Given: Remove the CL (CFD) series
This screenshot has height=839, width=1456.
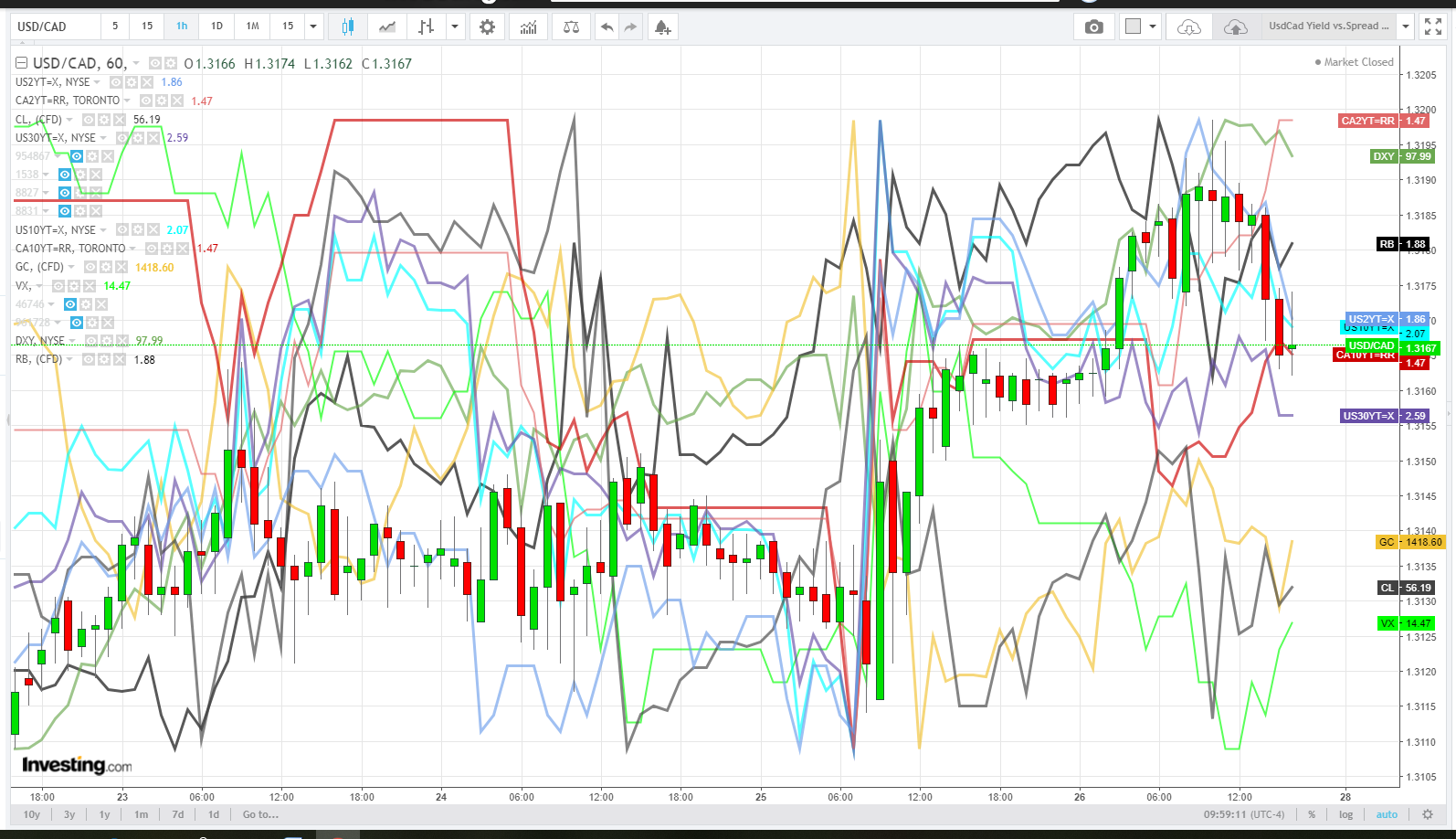Looking at the screenshot, I should pyautogui.click(x=120, y=120).
